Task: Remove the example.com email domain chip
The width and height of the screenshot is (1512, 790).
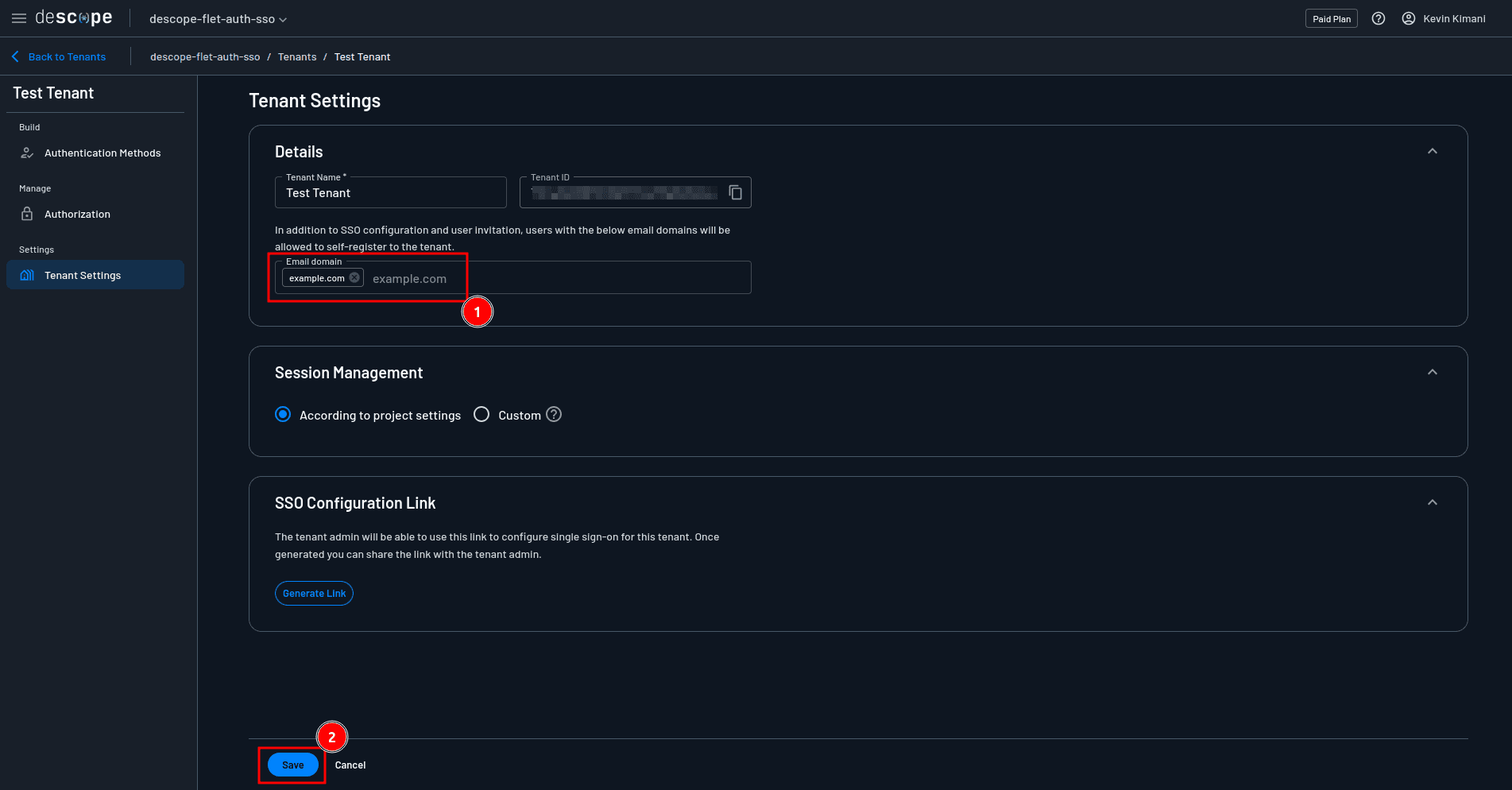Action: (x=354, y=277)
